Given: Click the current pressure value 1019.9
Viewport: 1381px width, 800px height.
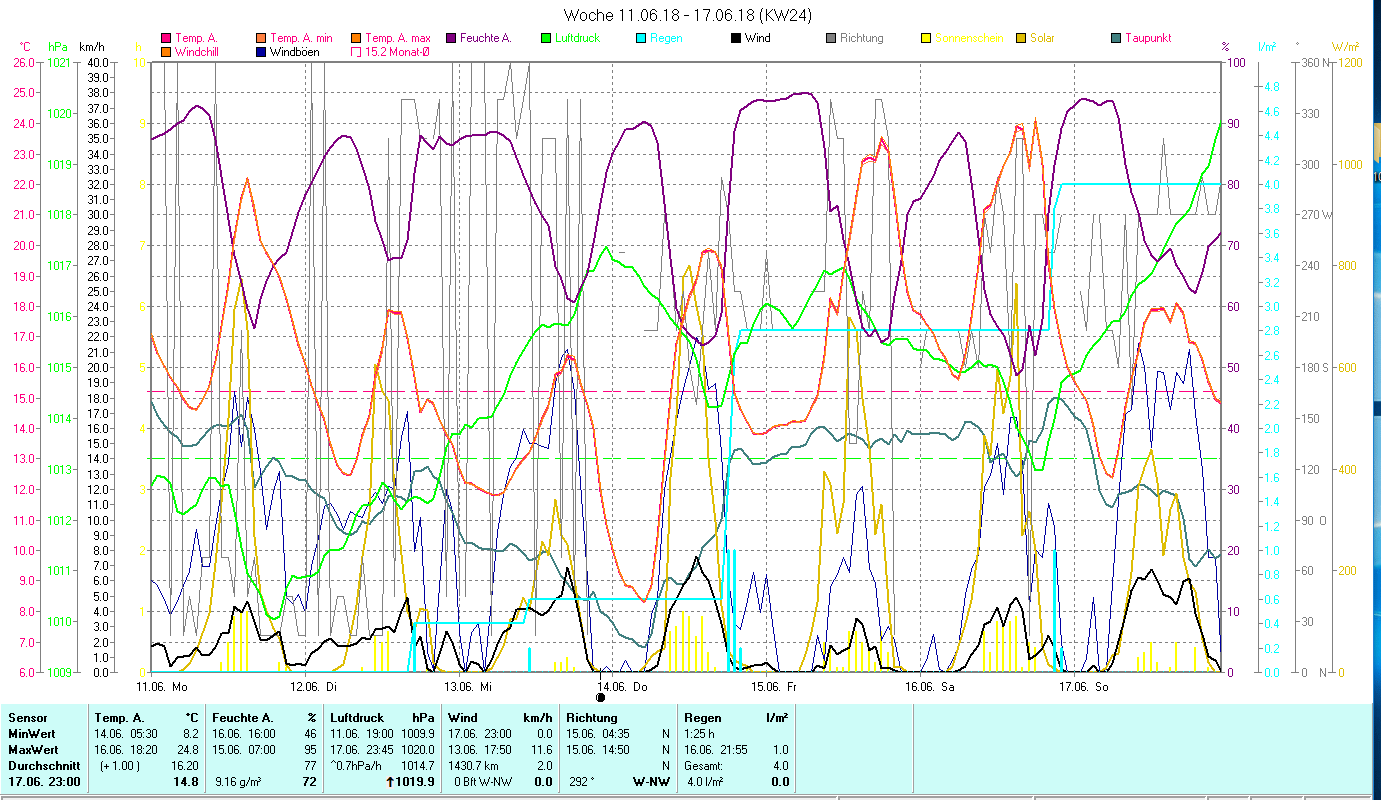Looking at the screenshot, I should [x=415, y=782].
